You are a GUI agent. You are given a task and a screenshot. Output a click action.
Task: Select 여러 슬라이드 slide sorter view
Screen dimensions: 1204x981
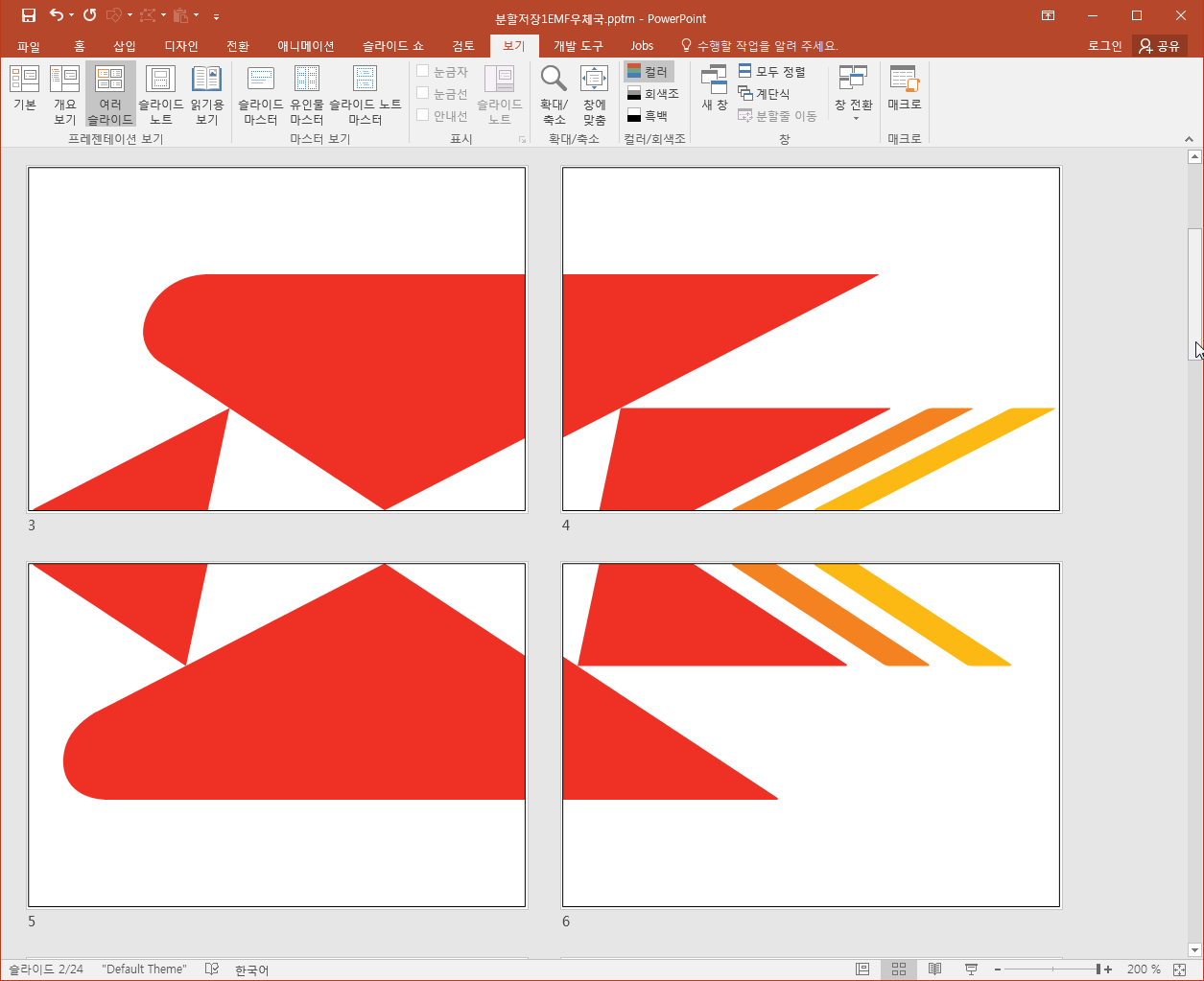click(110, 93)
